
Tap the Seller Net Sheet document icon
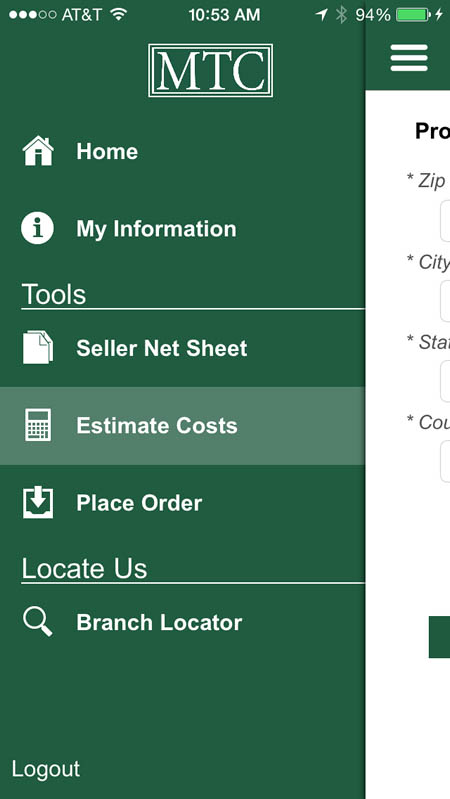pyautogui.click(x=38, y=348)
